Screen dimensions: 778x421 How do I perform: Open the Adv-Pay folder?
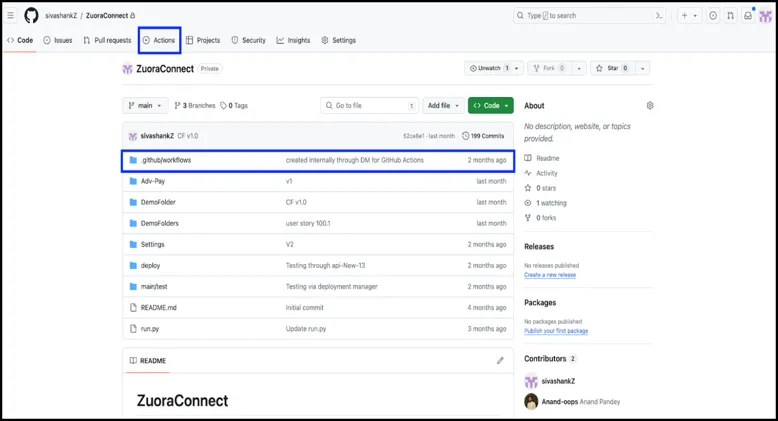153,181
